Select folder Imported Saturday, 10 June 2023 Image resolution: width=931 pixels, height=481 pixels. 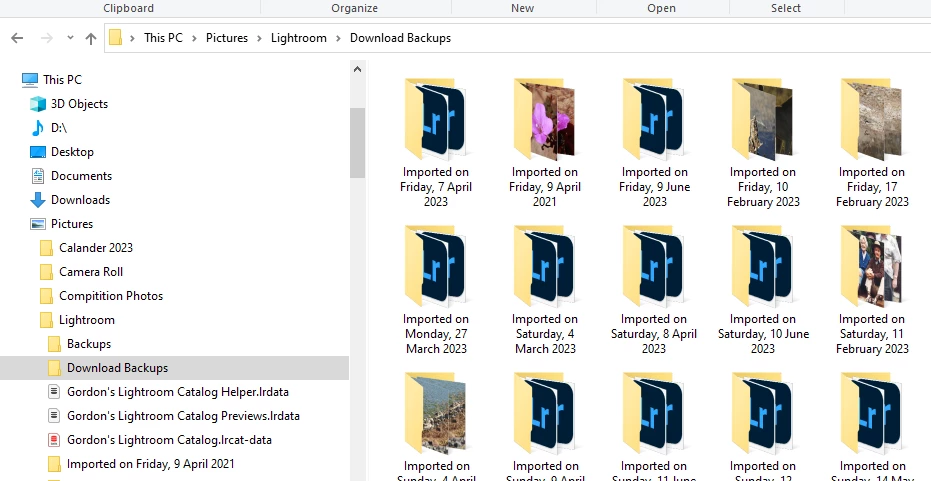[x=763, y=290]
